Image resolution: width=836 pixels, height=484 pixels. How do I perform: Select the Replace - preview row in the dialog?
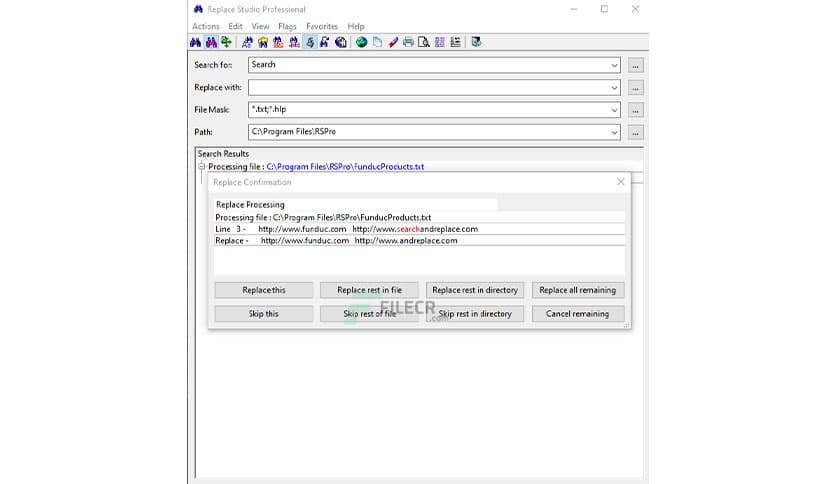[419, 241]
